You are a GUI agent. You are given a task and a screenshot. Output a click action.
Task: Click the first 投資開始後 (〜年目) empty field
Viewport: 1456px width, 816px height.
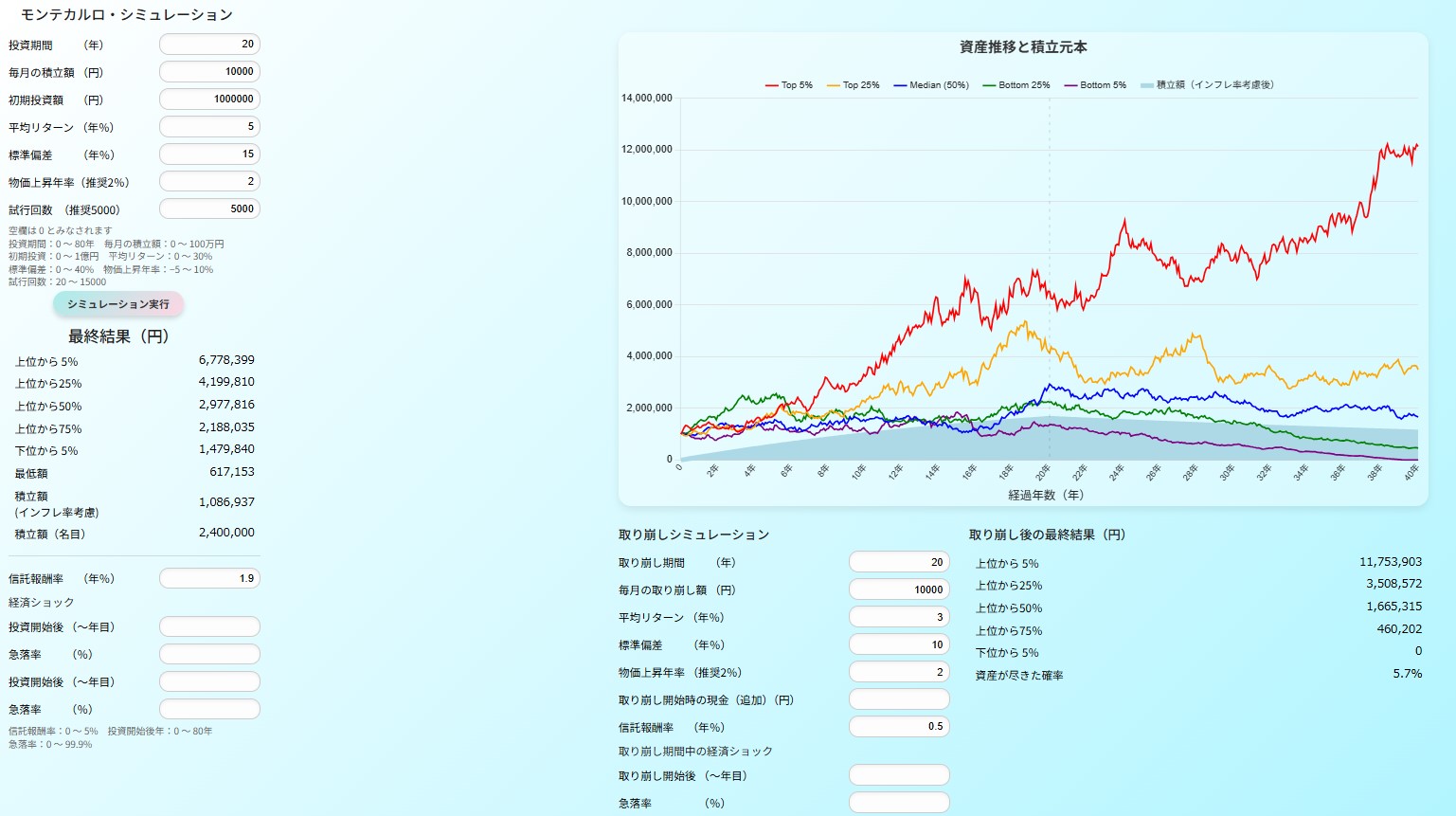pyautogui.click(x=209, y=627)
